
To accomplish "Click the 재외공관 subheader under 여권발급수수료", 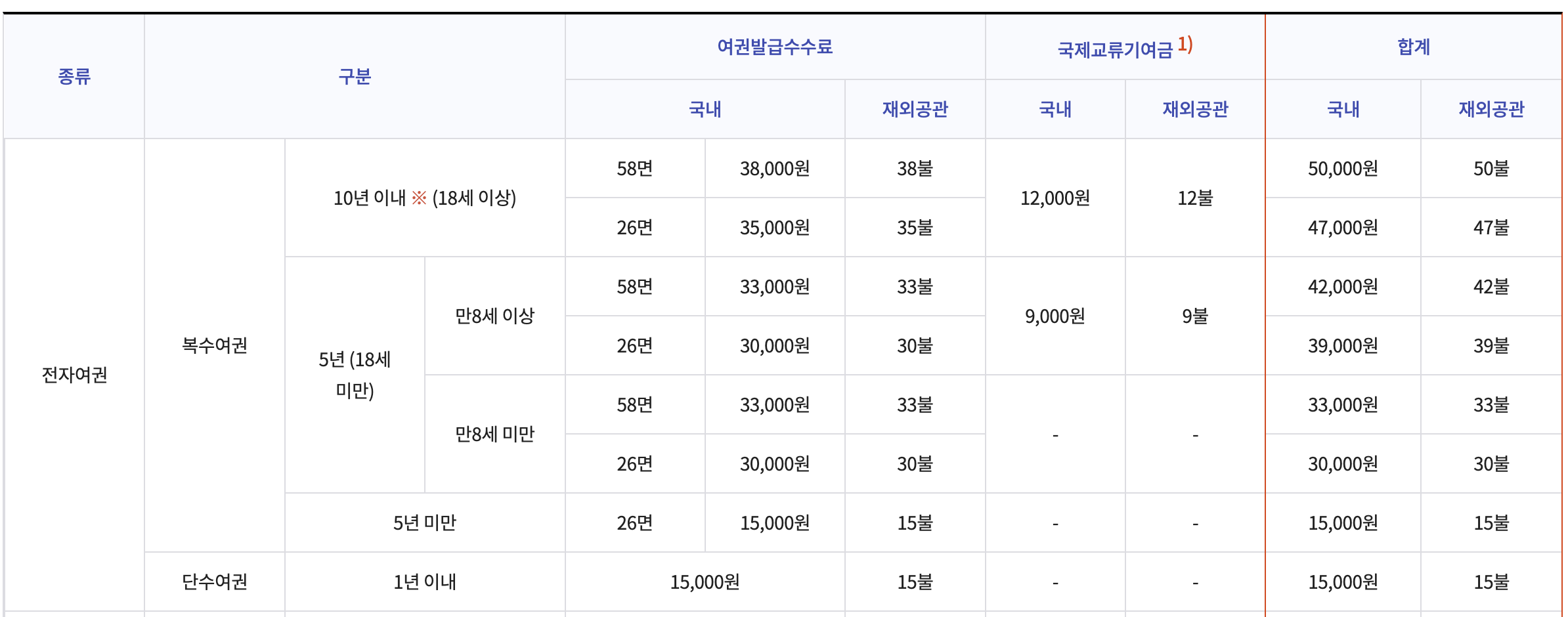I will pyautogui.click(x=914, y=110).
